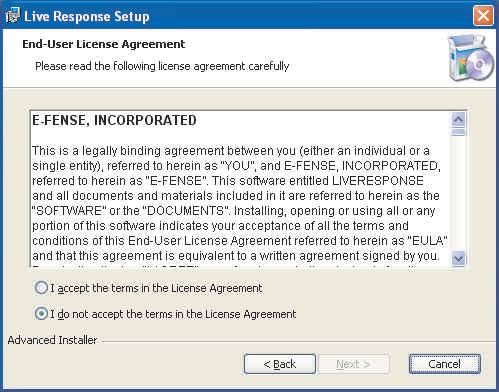Click inside the license agreement text box
Viewport: 499px width, 392px height.
(240, 188)
